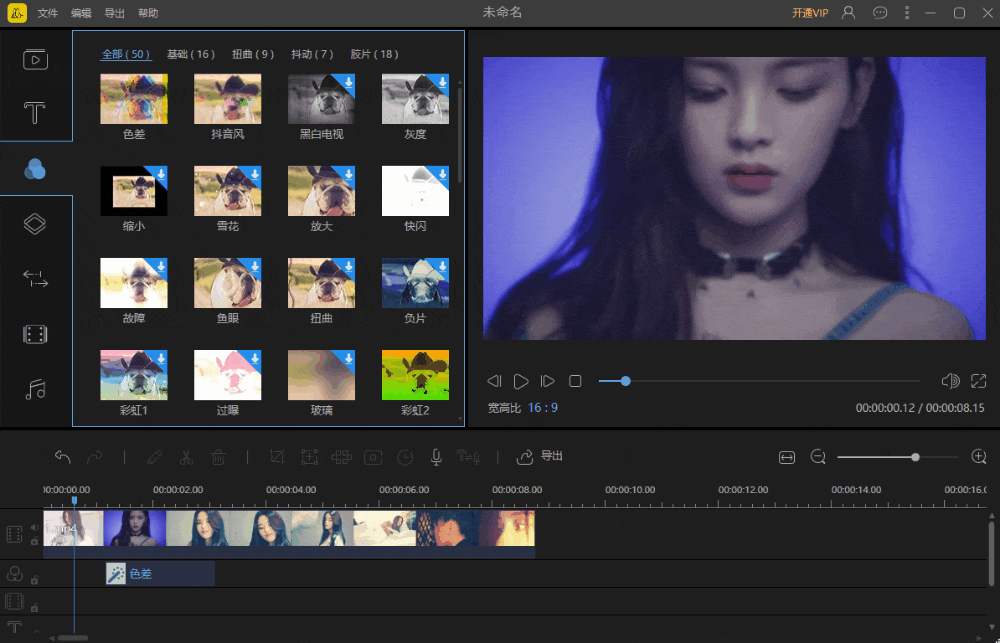
Task: Click the timeline horizontal scrollbar thumb
Action: [x=73, y=638]
